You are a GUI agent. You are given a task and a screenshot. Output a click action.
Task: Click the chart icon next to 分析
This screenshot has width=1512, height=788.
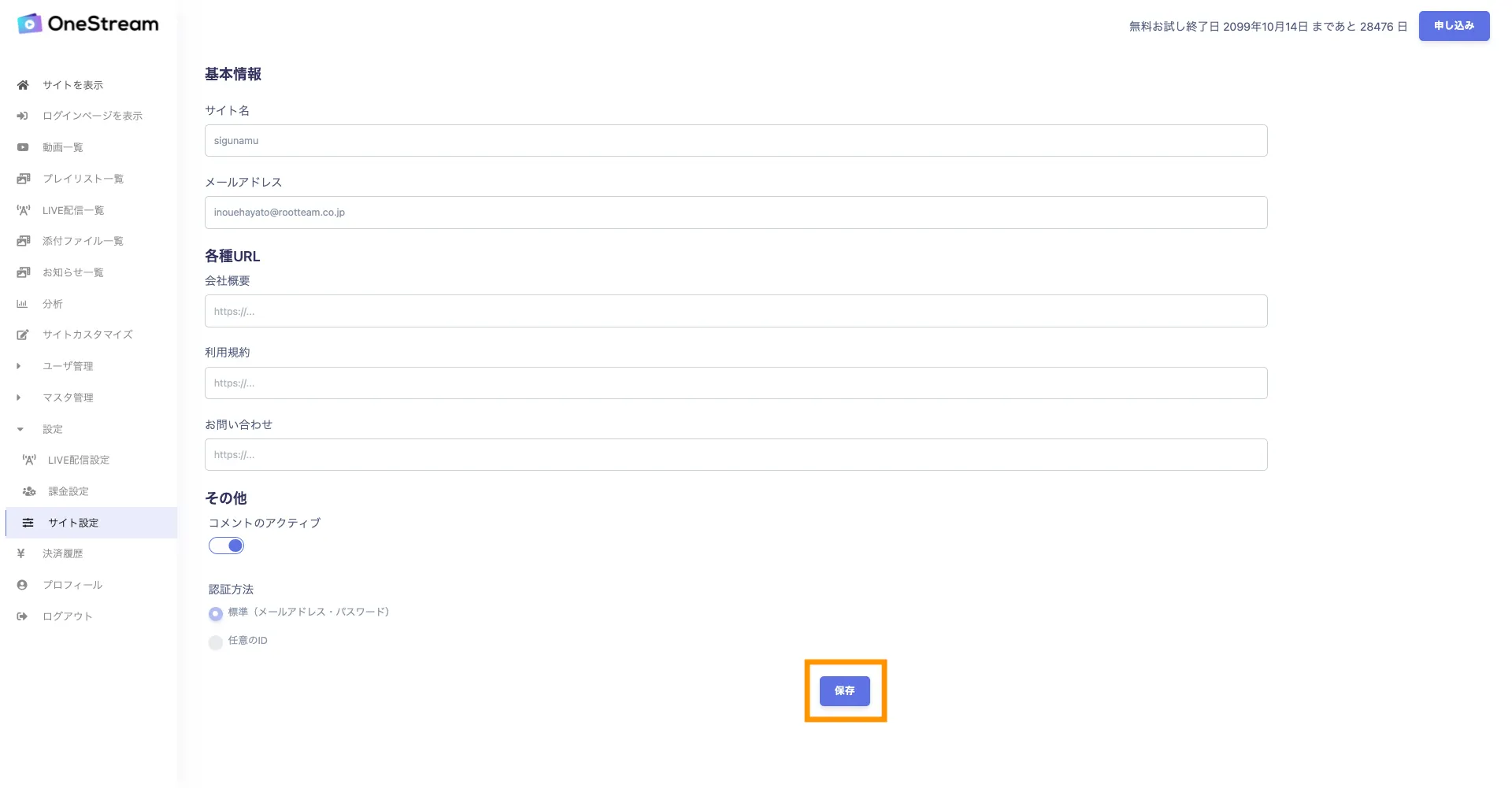pos(22,304)
